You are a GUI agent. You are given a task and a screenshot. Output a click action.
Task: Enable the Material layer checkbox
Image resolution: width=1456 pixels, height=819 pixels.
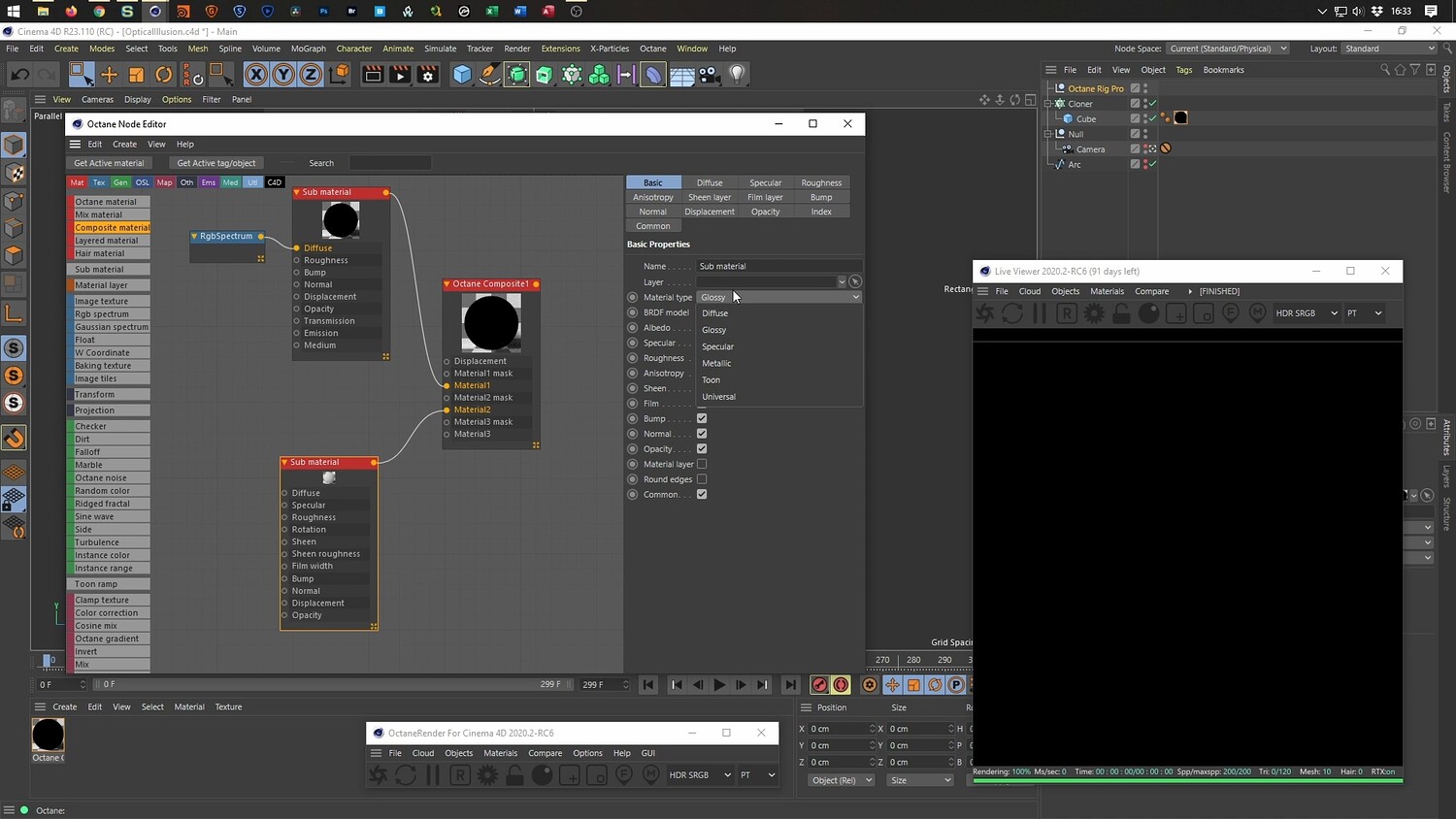coord(702,464)
